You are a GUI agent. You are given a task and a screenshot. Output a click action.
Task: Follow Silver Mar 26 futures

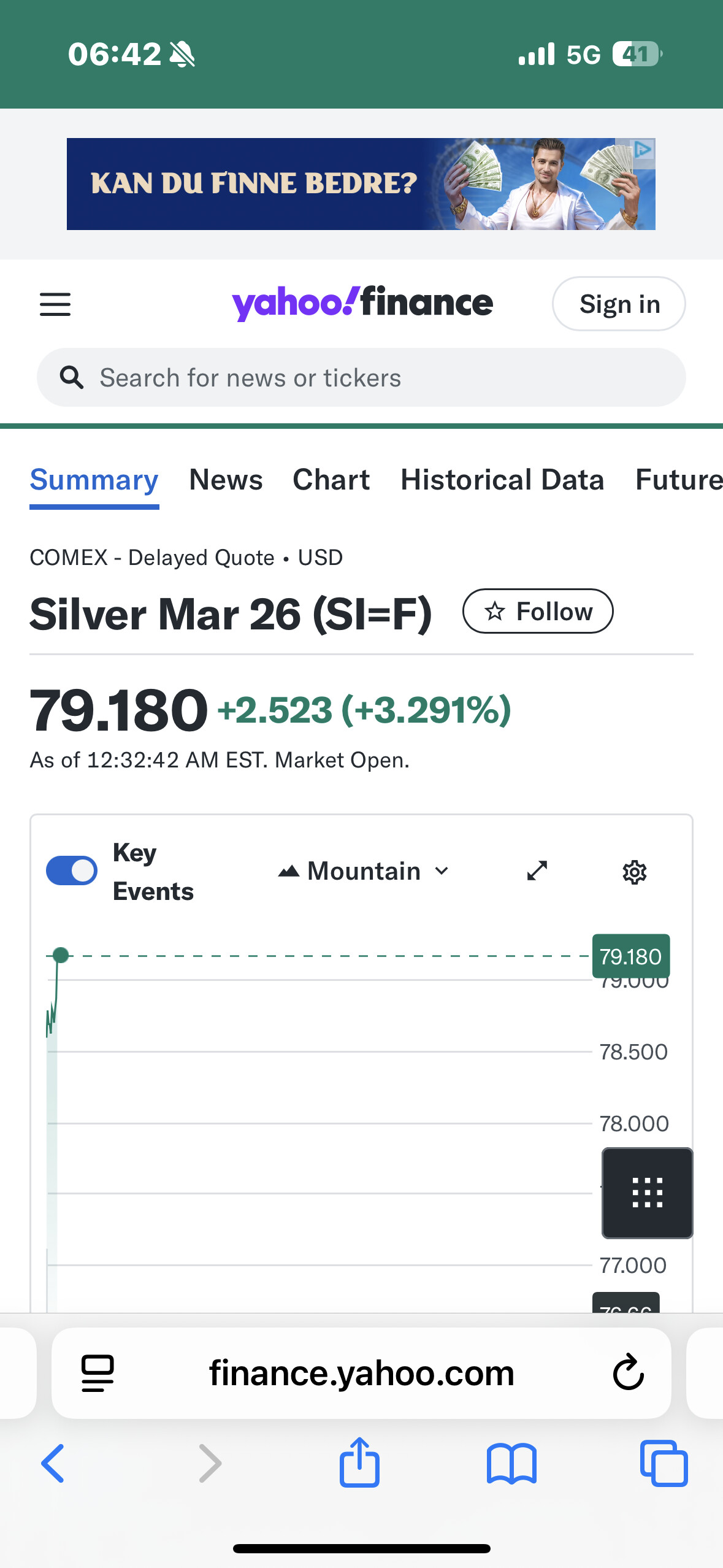538,612
